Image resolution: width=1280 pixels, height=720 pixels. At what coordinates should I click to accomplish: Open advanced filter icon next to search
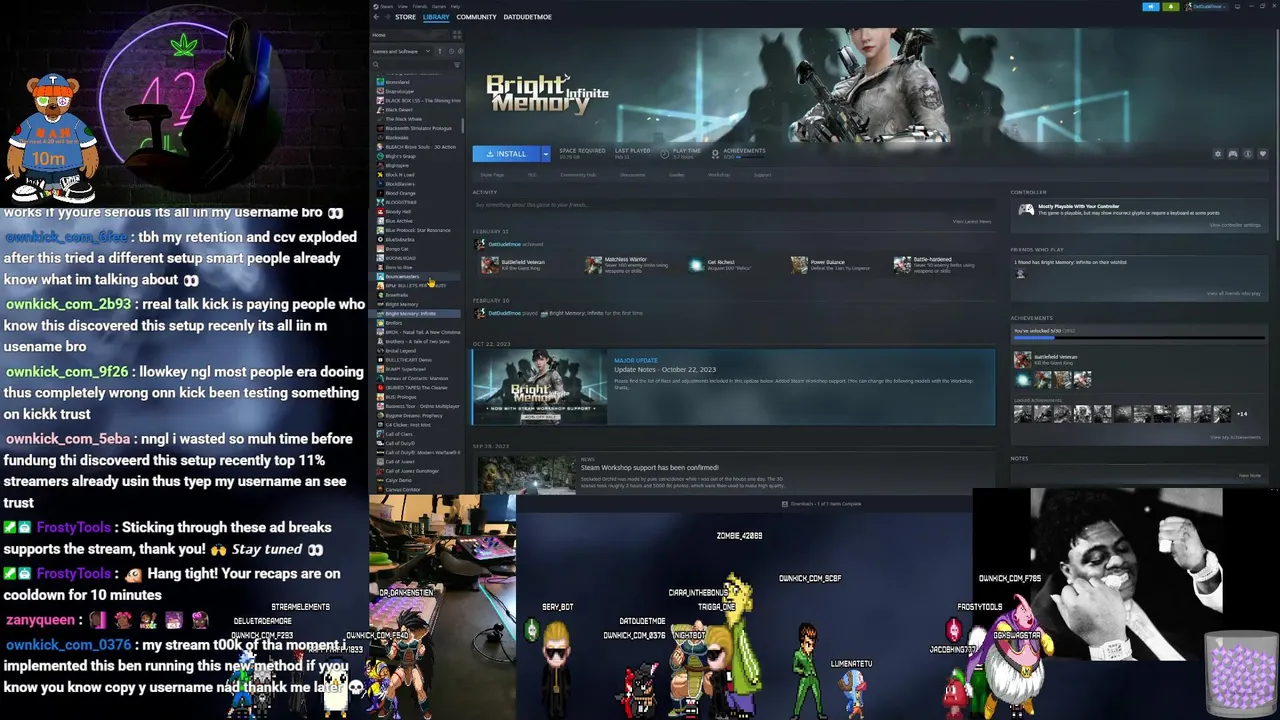(x=457, y=65)
